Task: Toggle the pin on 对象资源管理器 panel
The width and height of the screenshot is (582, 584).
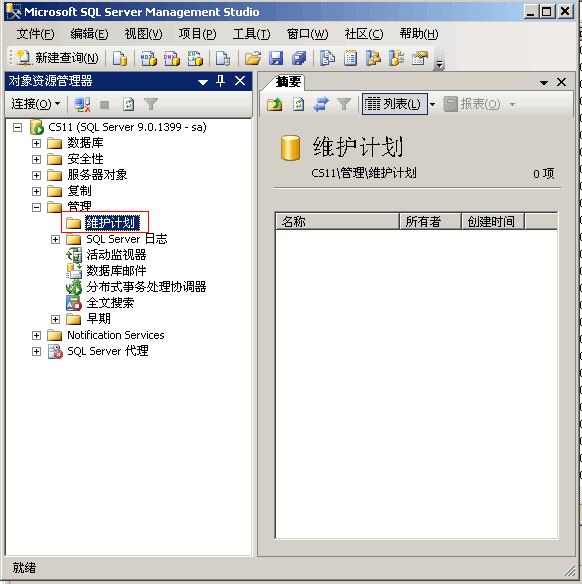Action: [x=220, y=81]
